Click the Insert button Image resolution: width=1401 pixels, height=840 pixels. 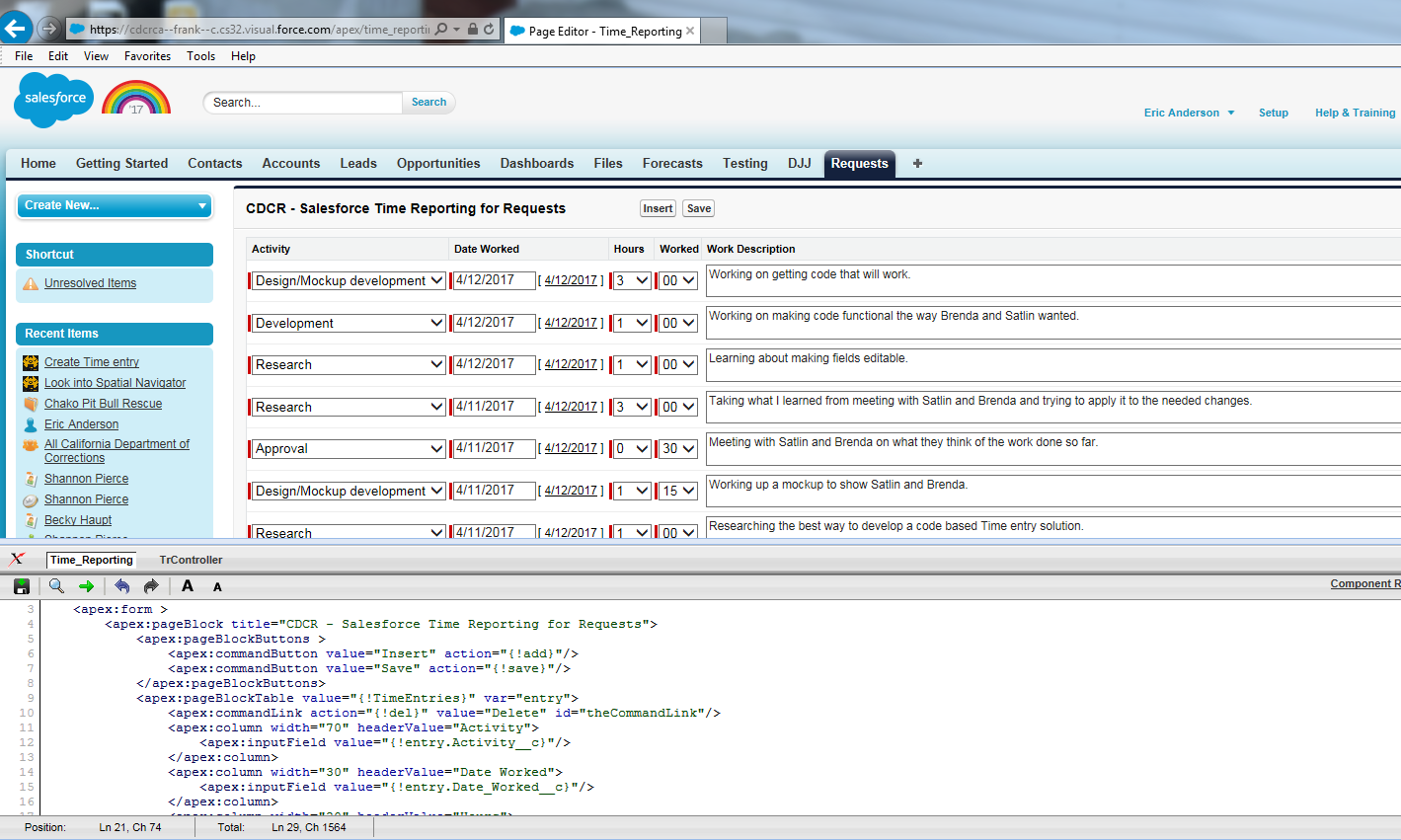tap(658, 208)
